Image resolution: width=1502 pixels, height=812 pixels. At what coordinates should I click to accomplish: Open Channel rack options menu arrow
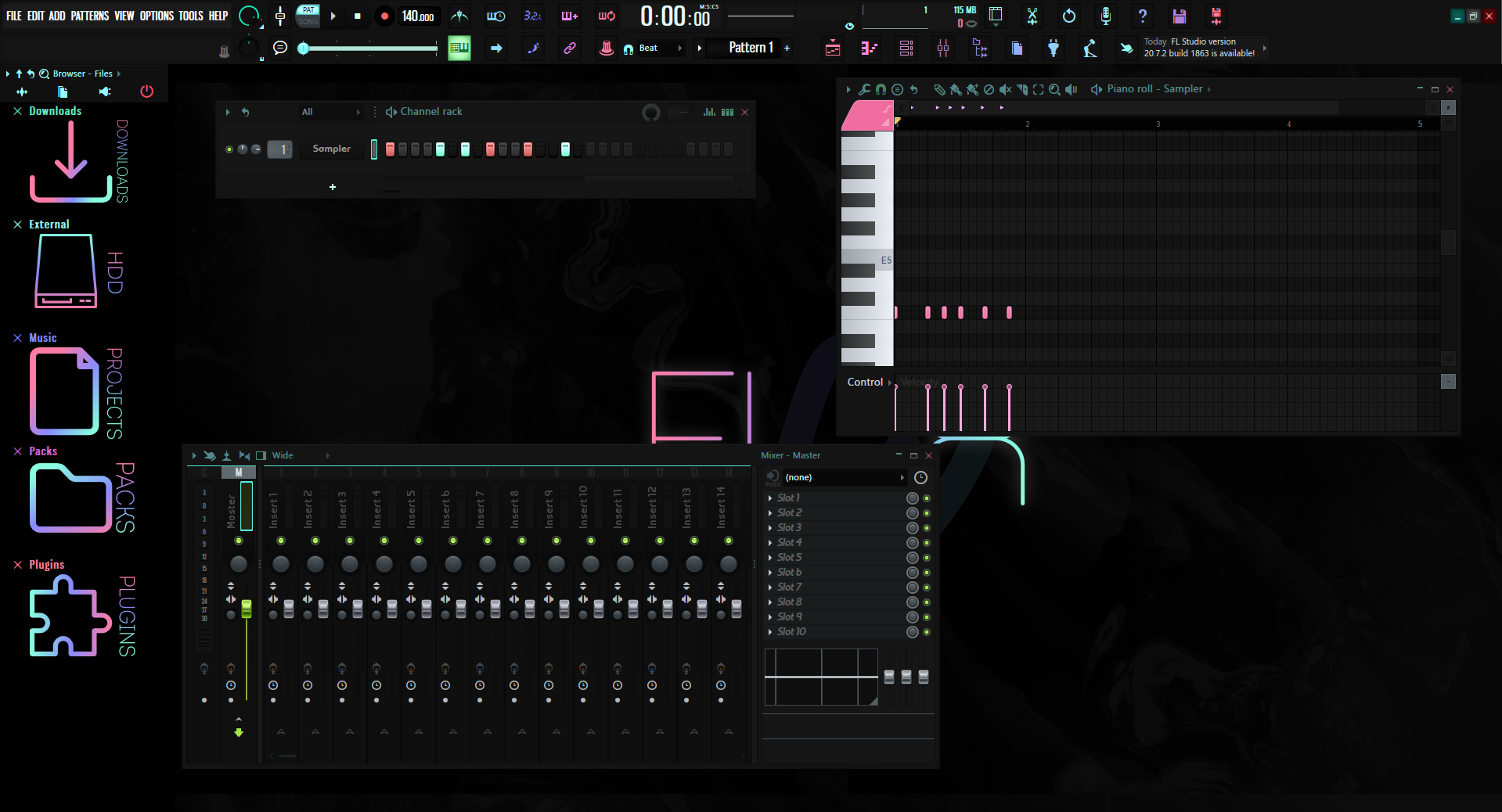(x=228, y=112)
